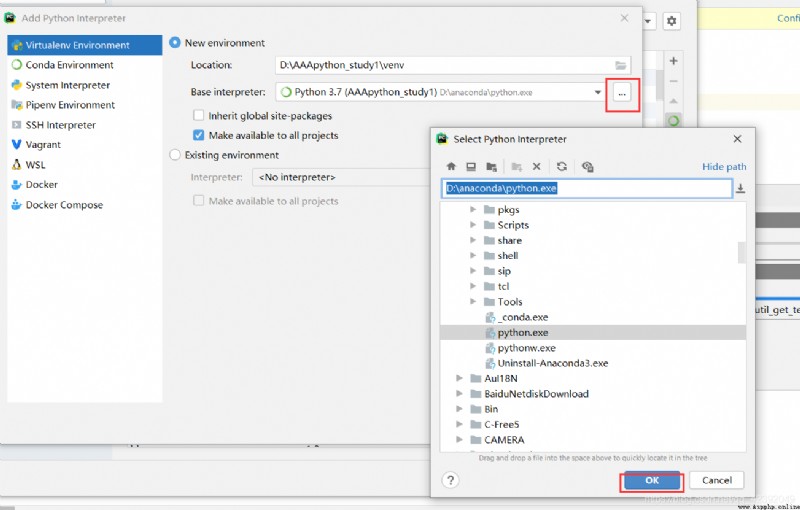Browse folder icon in Location field
This screenshot has height=510, width=800.
[620, 65]
